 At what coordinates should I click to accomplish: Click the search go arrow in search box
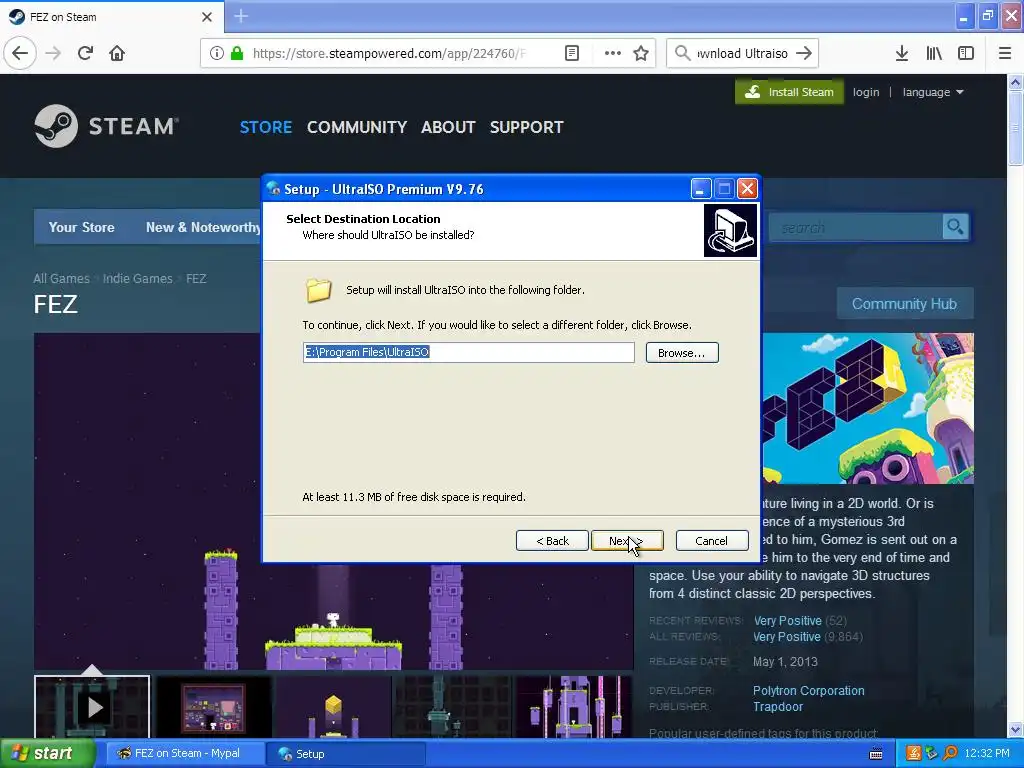pos(804,53)
